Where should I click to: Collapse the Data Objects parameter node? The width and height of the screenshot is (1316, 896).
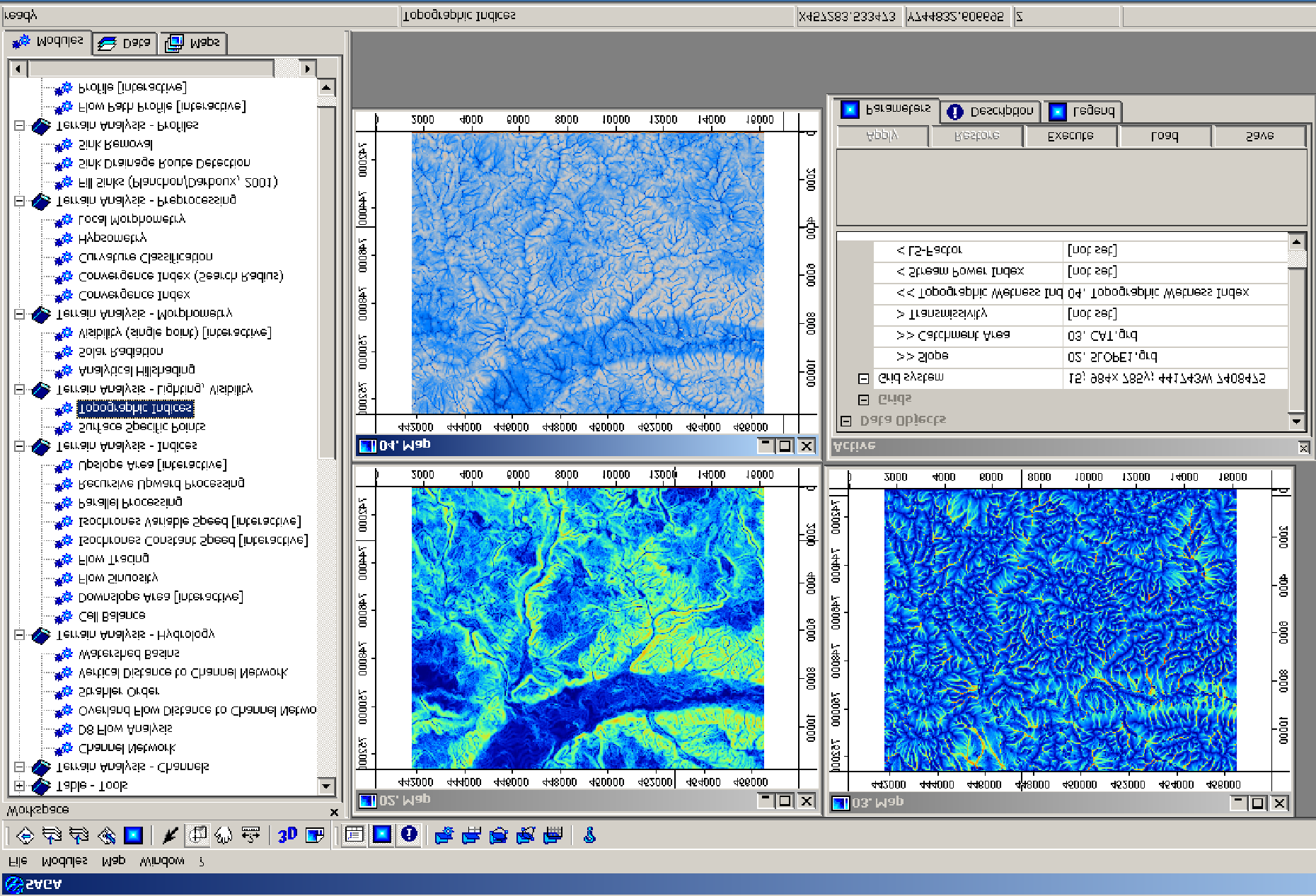[x=845, y=421]
